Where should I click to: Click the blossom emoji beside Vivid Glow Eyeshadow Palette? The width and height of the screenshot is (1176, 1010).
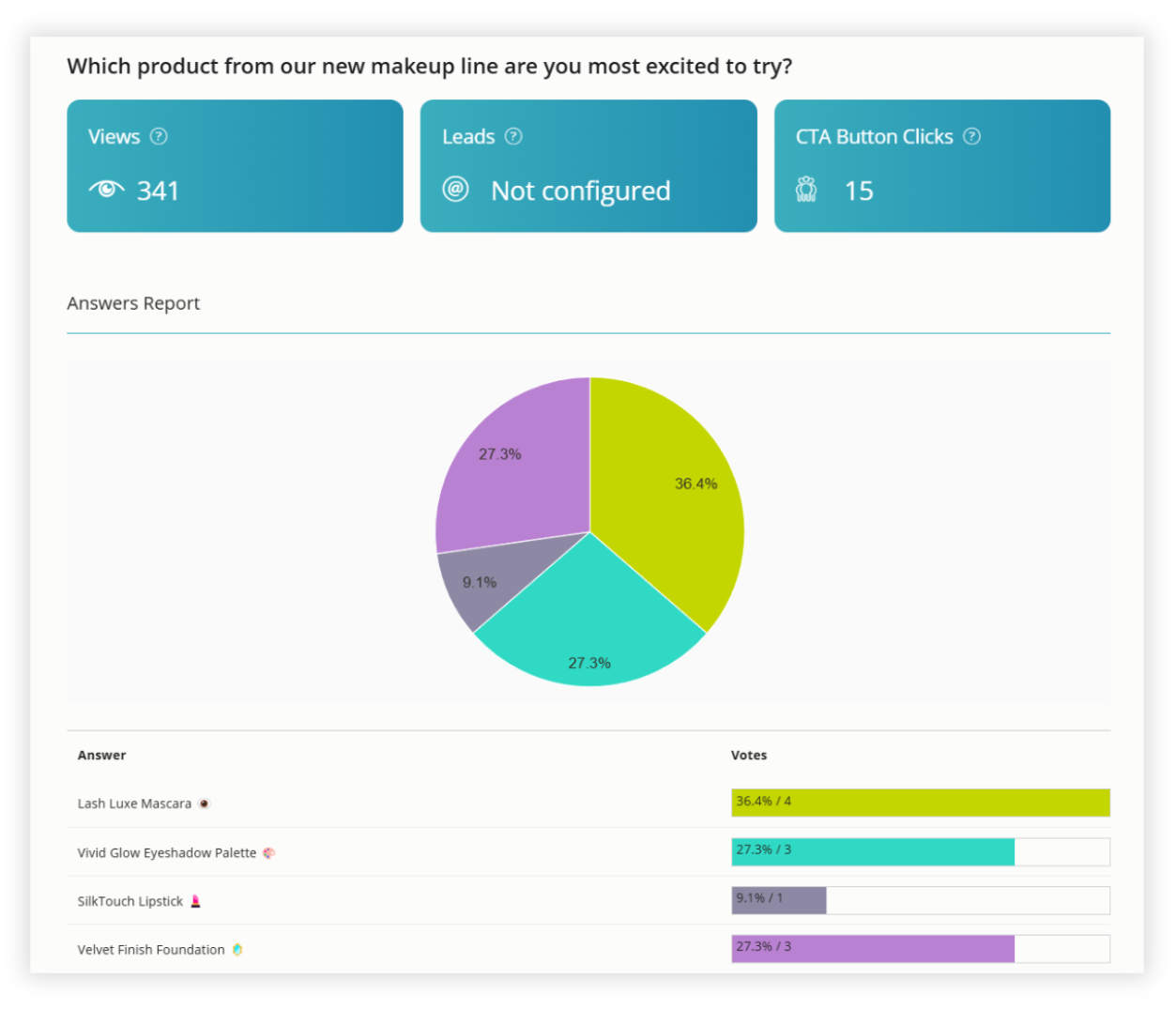click(267, 852)
